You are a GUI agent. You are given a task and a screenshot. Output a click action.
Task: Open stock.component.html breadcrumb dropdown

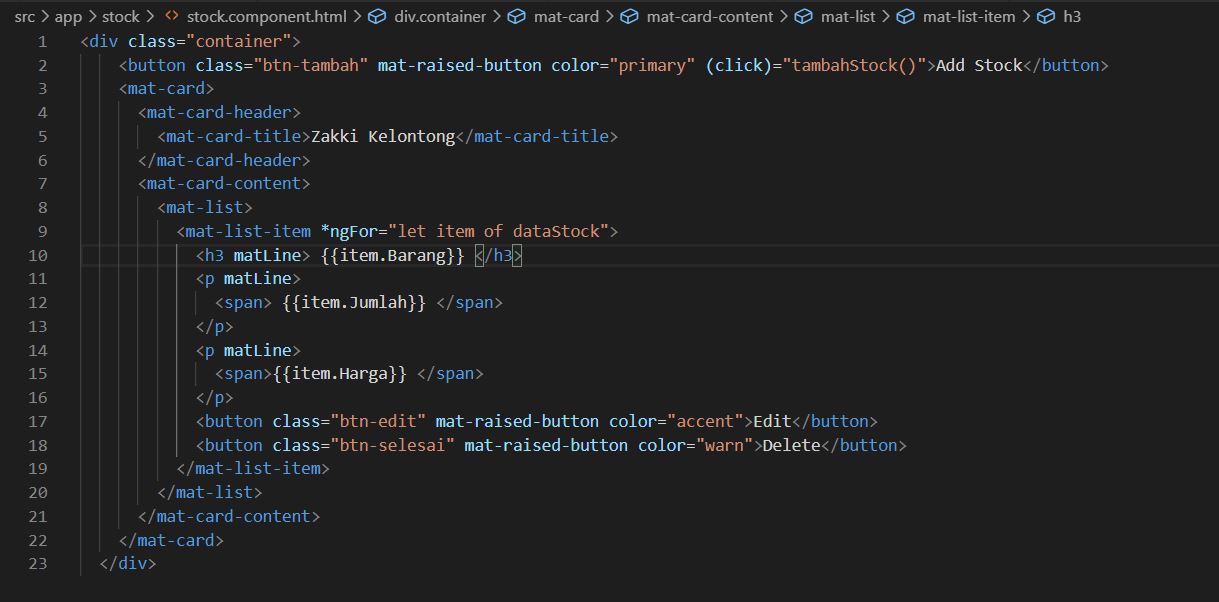(266, 16)
